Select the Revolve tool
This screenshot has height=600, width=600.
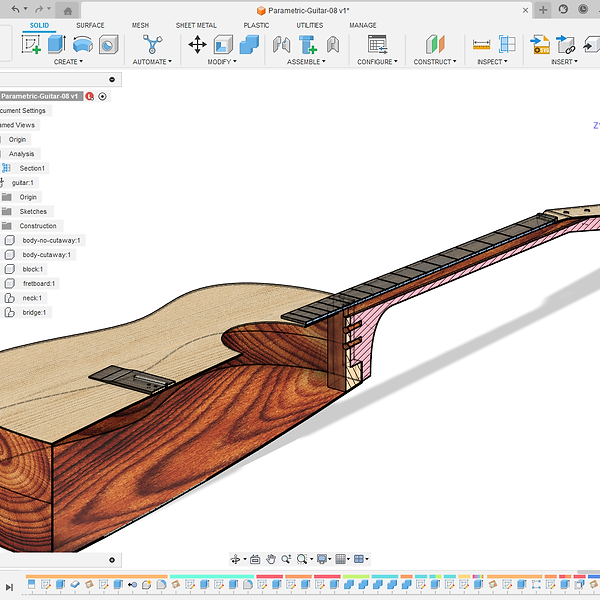click(83, 44)
